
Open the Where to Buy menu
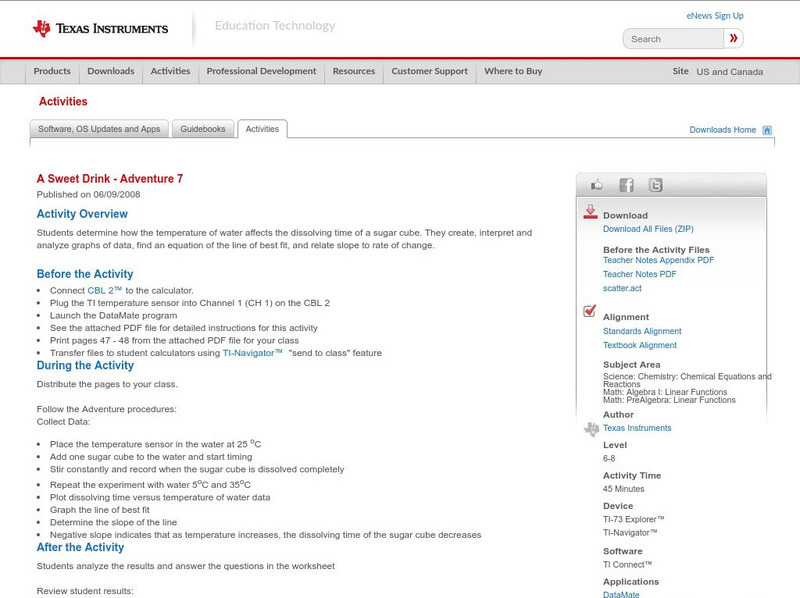[513, 71]
